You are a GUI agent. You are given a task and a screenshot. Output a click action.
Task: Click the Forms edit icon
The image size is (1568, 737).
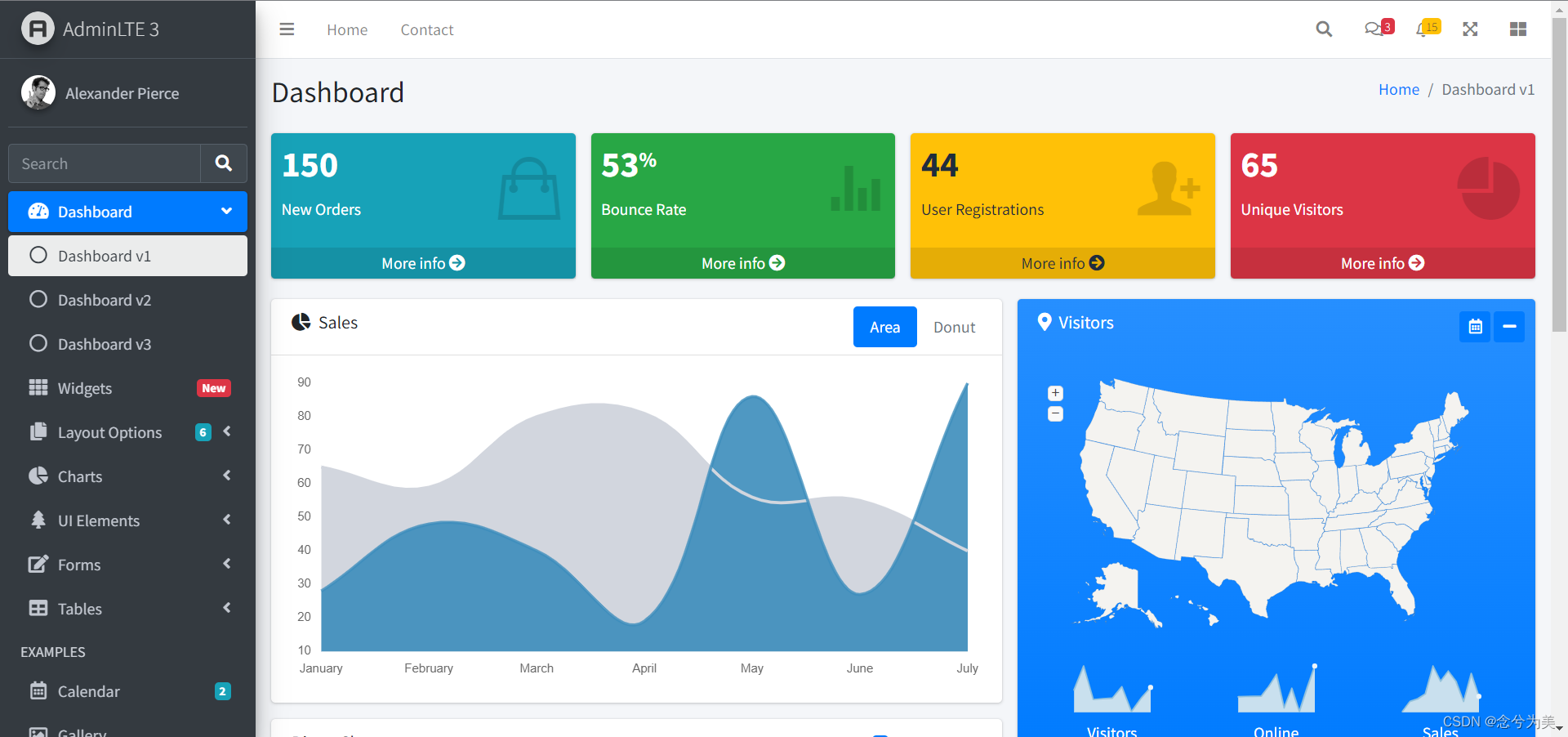38,564
